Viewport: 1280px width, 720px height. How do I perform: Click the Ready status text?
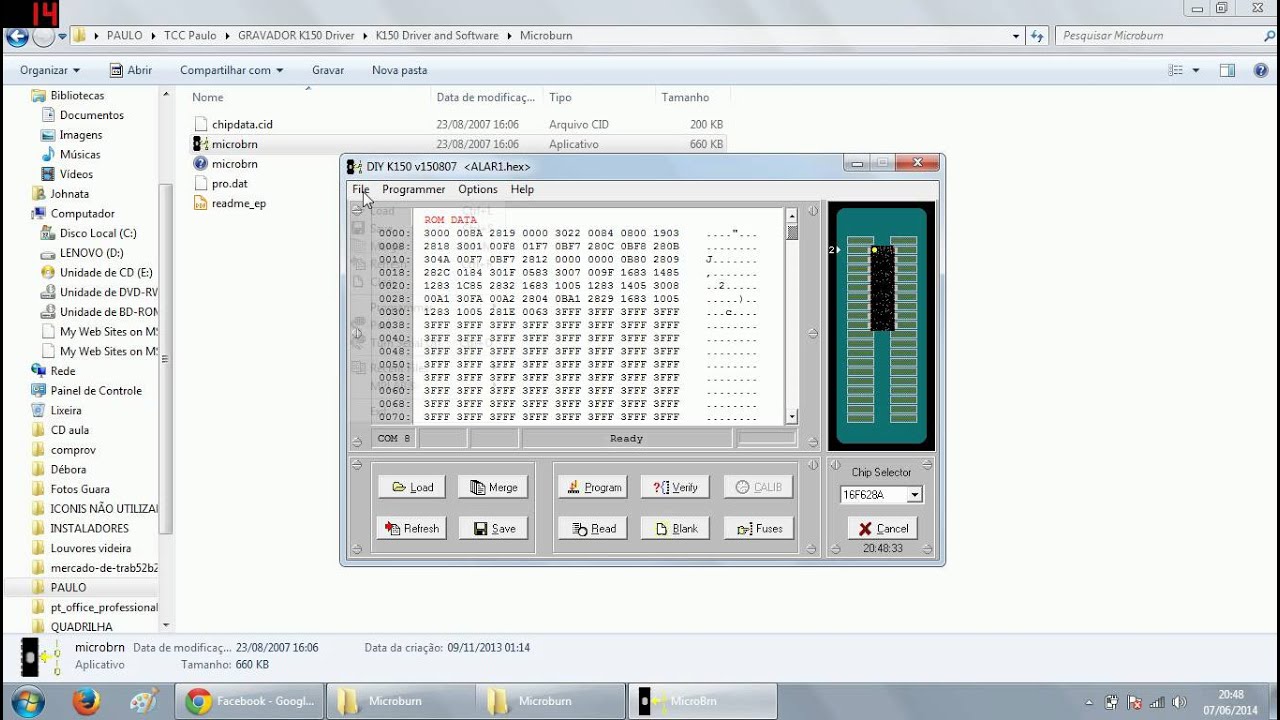pyautogui.click(x=627, y=438)
